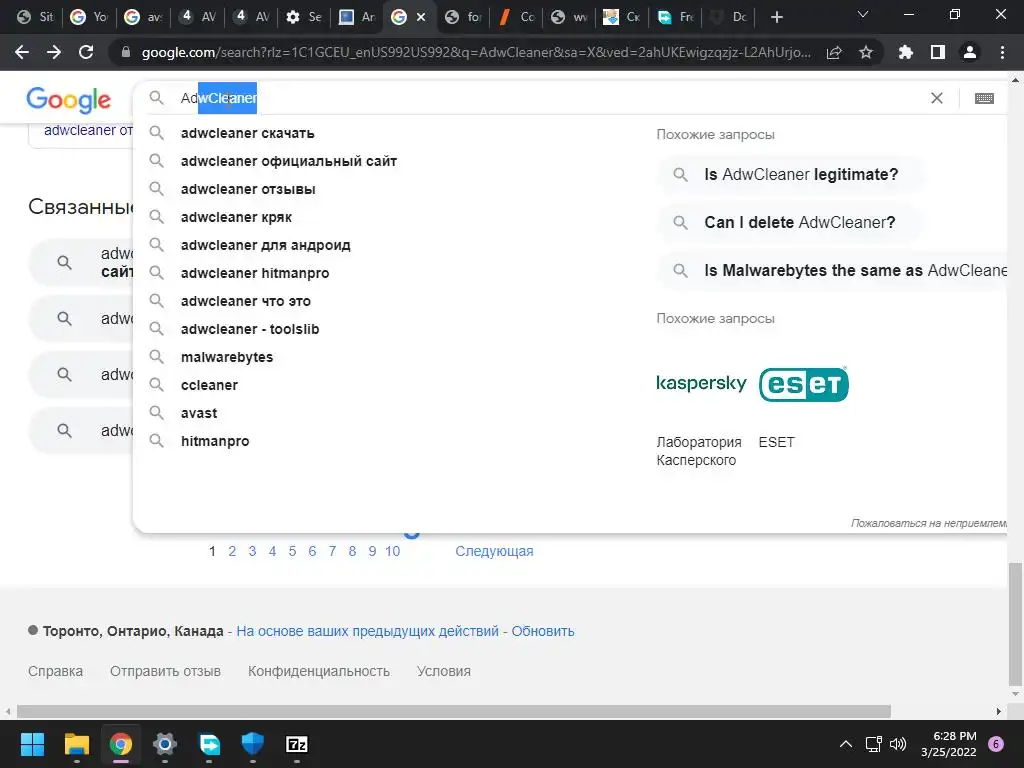Open a new browser tab

tap(776, 17)
